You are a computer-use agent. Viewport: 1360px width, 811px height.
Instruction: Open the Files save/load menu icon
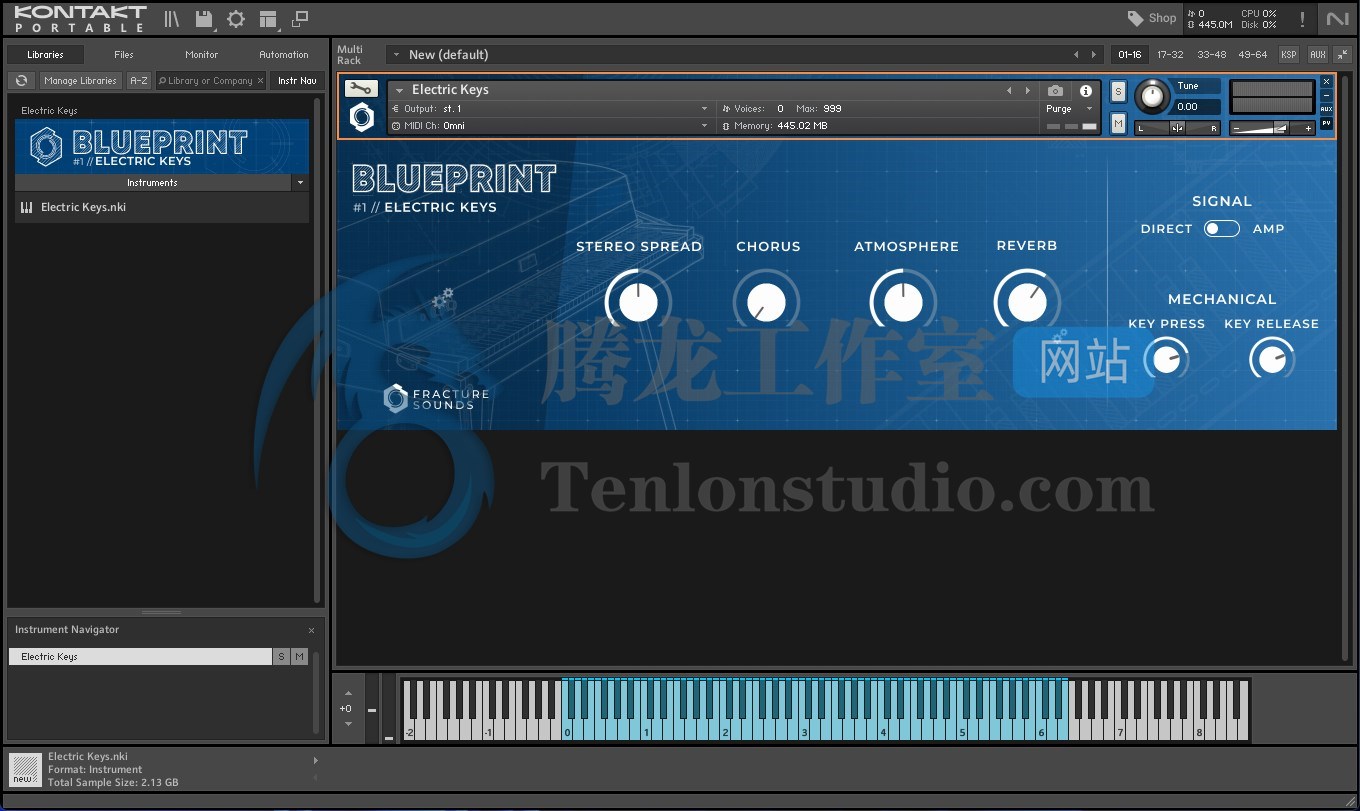(x=204, y=19)
